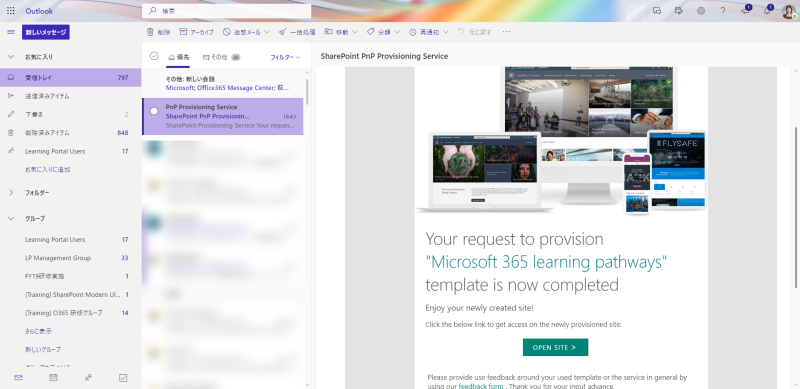
Task: Open the more actions ellipsis in toolbar
Action: 506,32
